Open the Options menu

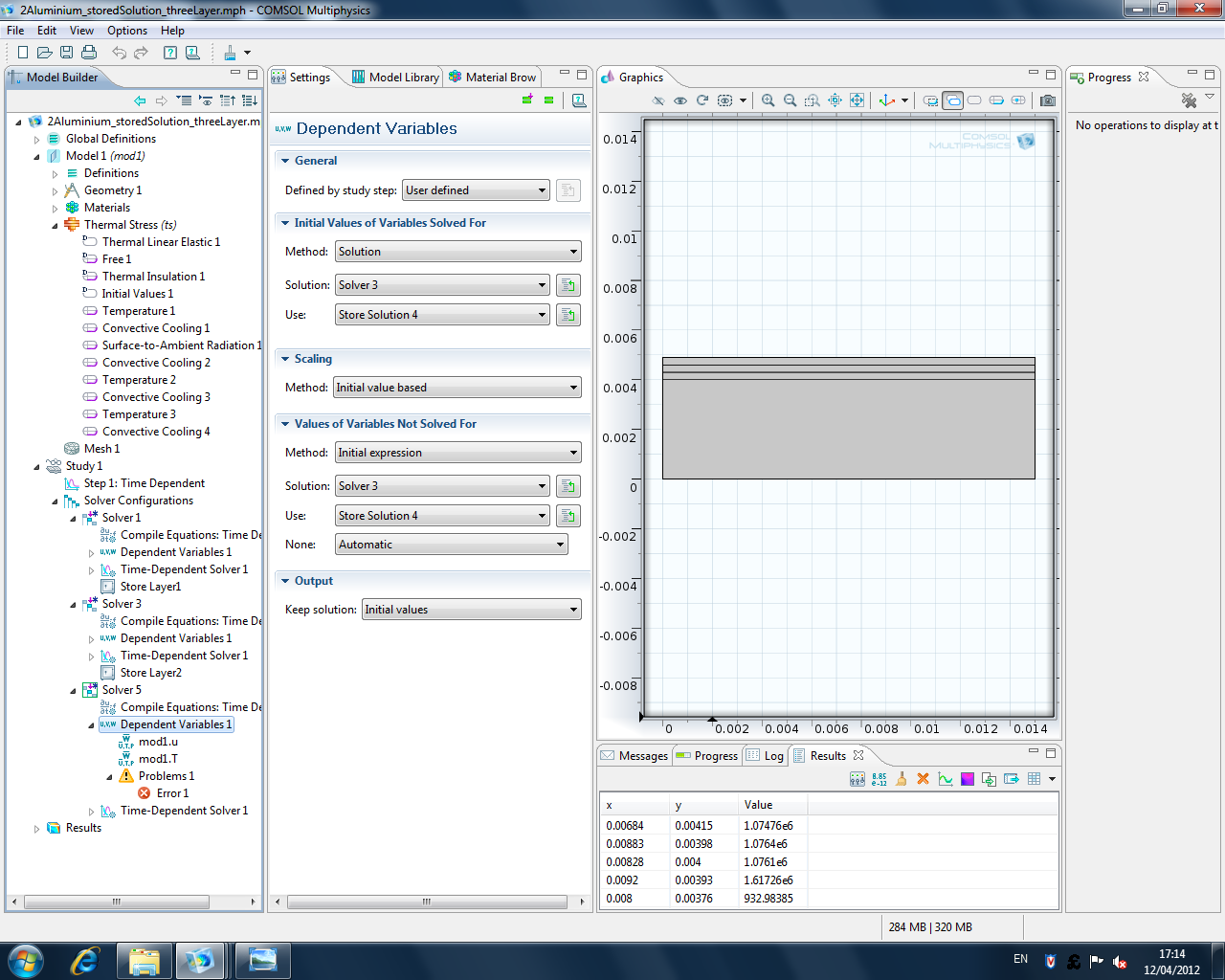(126, 31)
